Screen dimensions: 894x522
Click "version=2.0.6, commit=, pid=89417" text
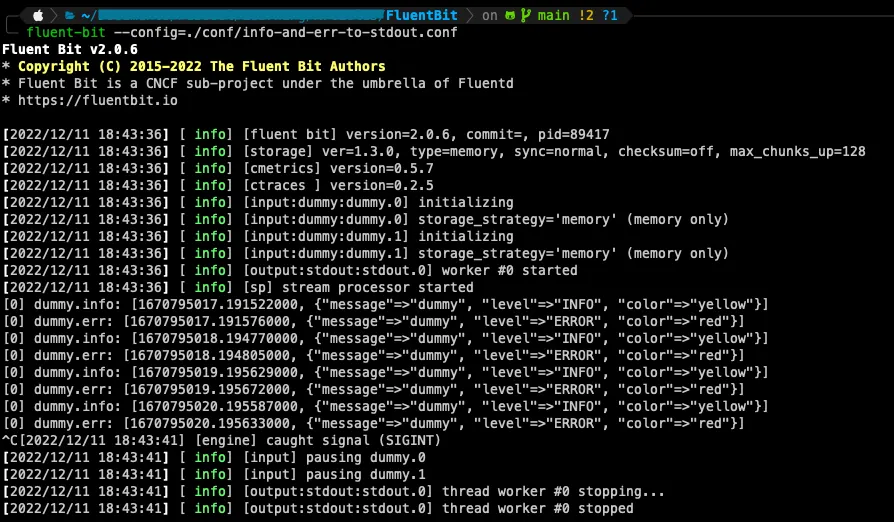click(x=477, y=134)
